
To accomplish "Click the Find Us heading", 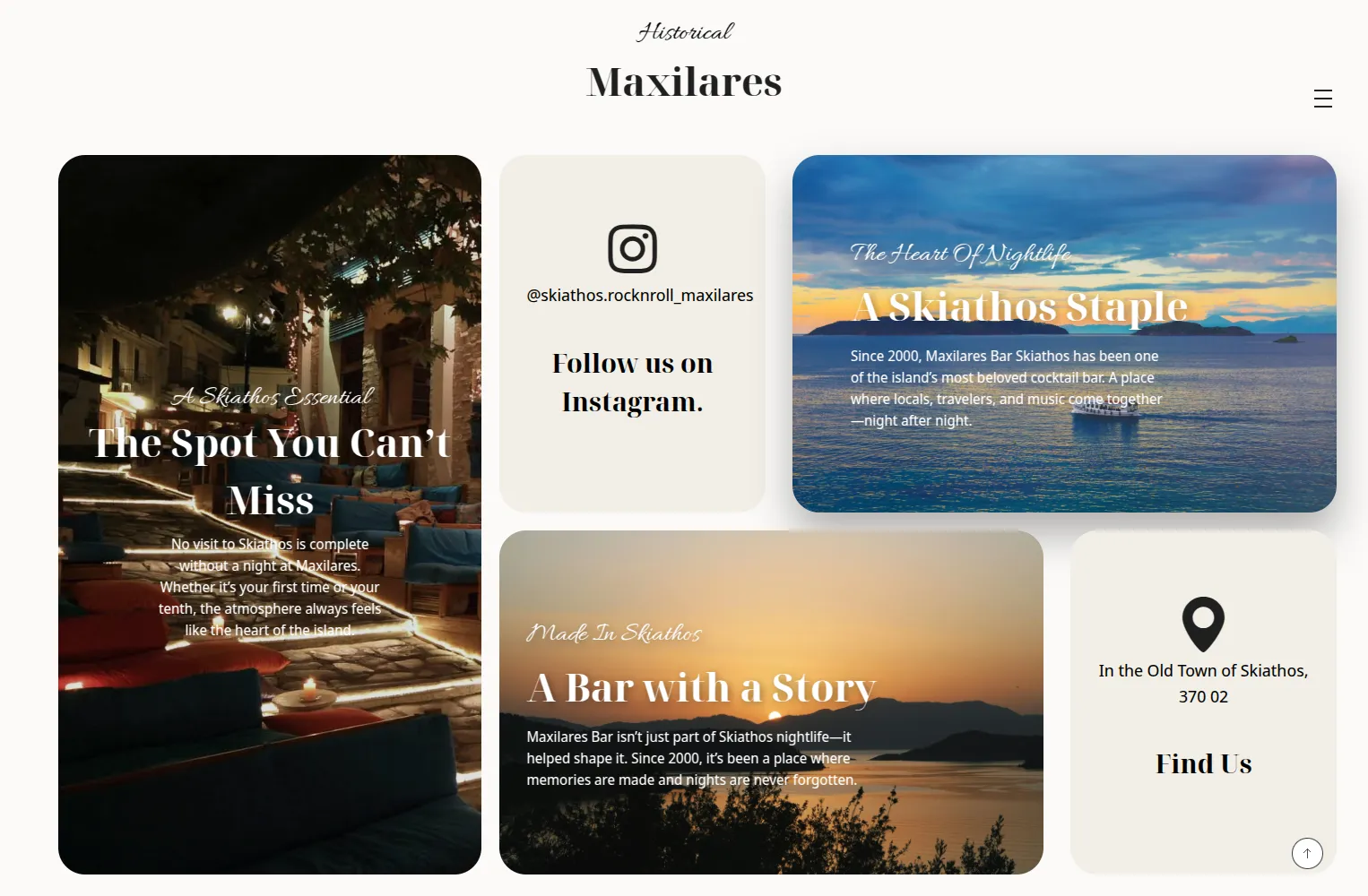I will tap(1203, 763).
